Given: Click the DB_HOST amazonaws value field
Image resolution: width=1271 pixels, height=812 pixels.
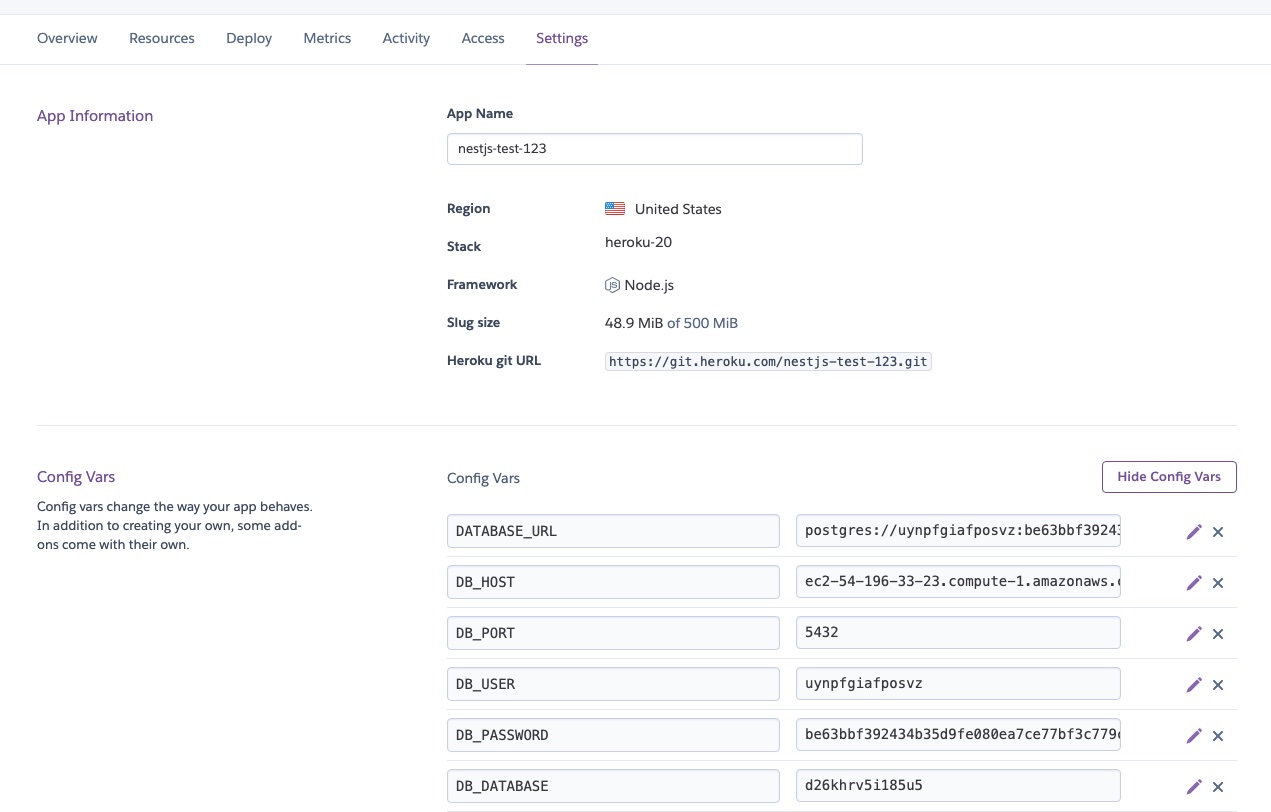Looking at the screenshot, I should click(x=958, y=582).
